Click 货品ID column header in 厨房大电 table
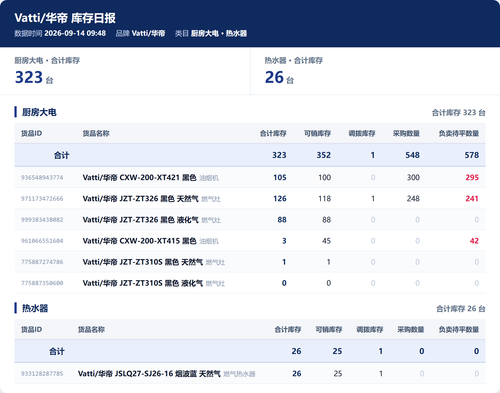 pyautogui.click(x=31, y=133)
